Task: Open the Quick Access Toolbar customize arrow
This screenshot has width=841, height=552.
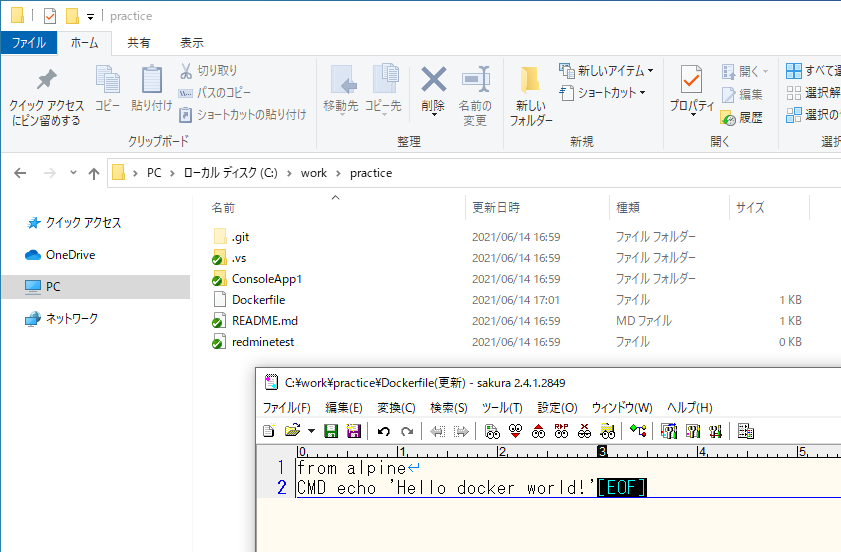Action: (x=91, y=17)
